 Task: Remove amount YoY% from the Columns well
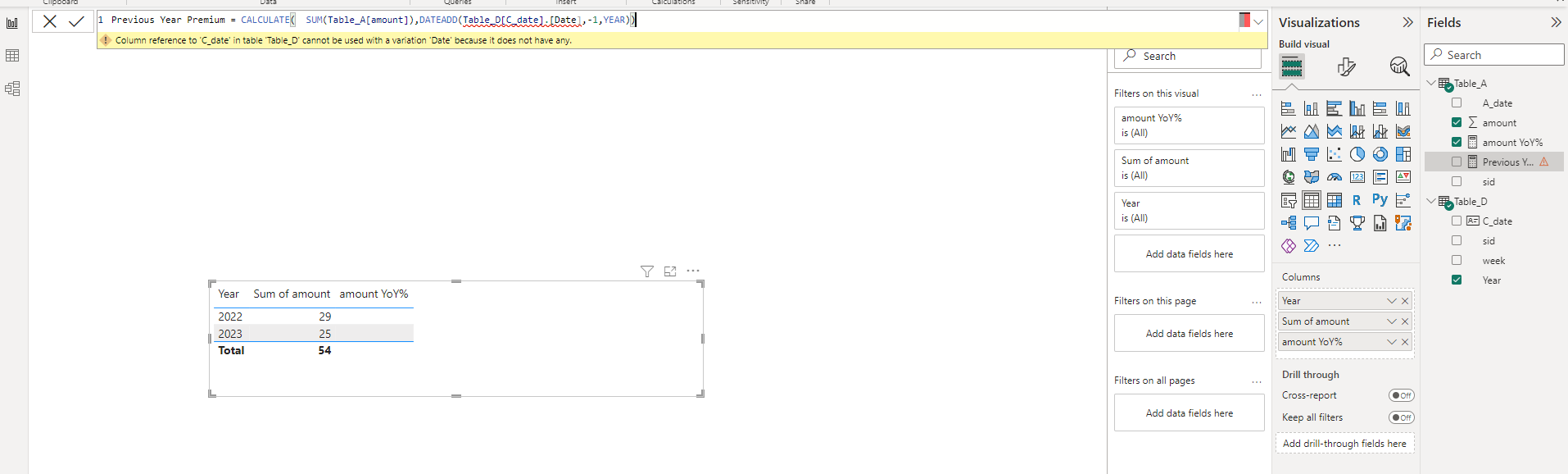(x=1405, y=342)
